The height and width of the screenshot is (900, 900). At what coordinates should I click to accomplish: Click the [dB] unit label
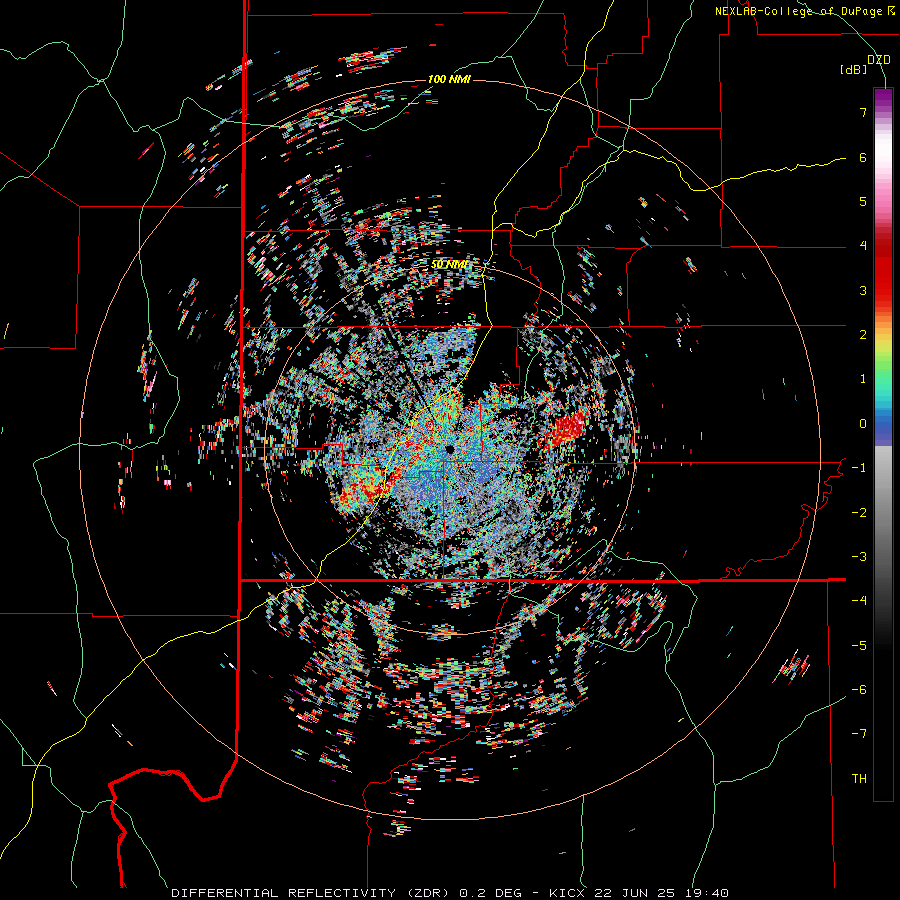pyautogui.click(x=854, y=70)
